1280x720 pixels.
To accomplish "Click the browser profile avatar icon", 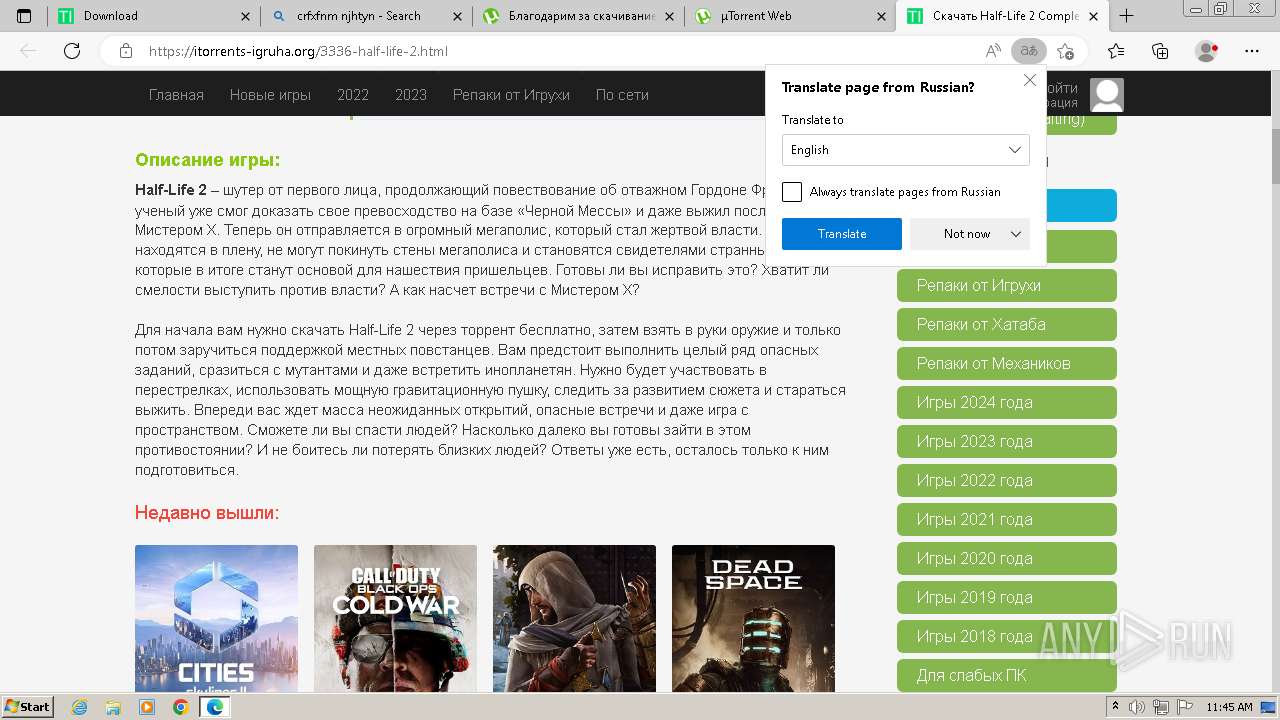I will point(1207,51).
